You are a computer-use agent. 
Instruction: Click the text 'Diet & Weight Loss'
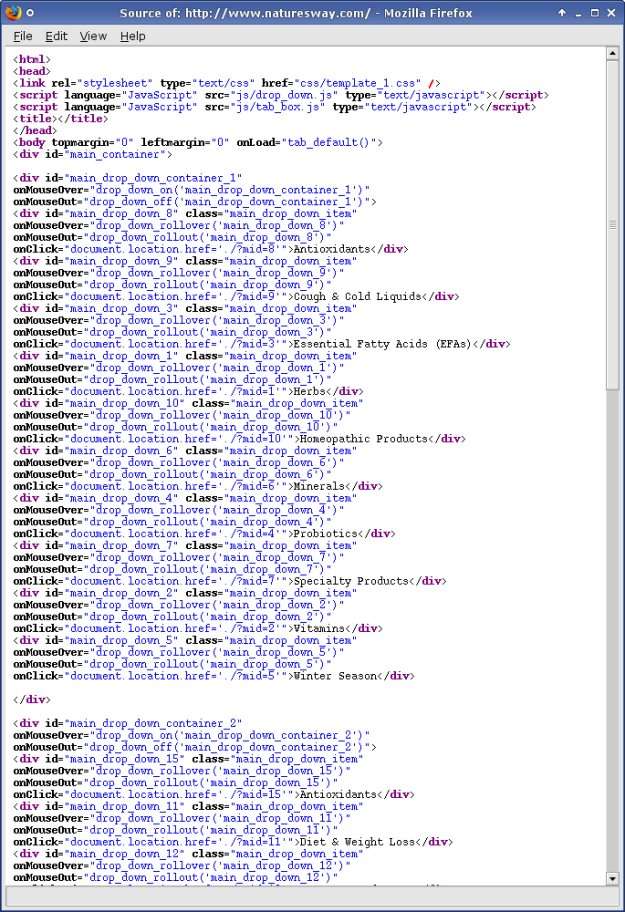[357, 842]
